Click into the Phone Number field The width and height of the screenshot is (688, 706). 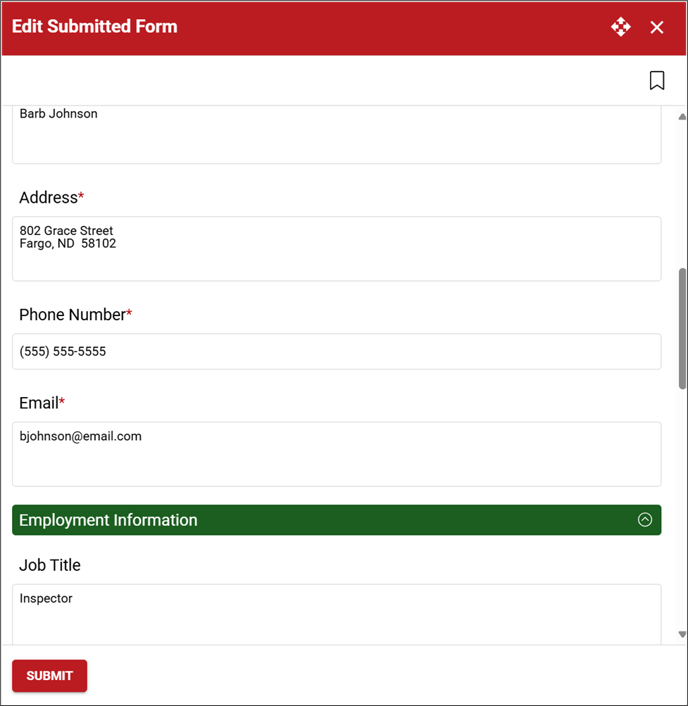[x=336, y=352]
